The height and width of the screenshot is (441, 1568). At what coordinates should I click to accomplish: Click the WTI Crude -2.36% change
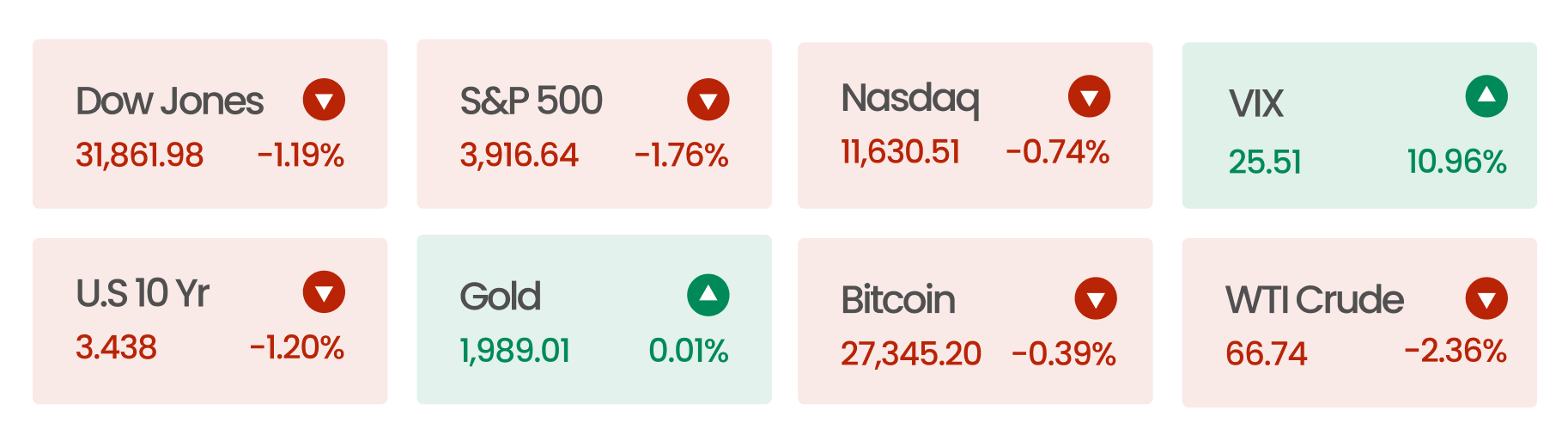[1455, 351]
